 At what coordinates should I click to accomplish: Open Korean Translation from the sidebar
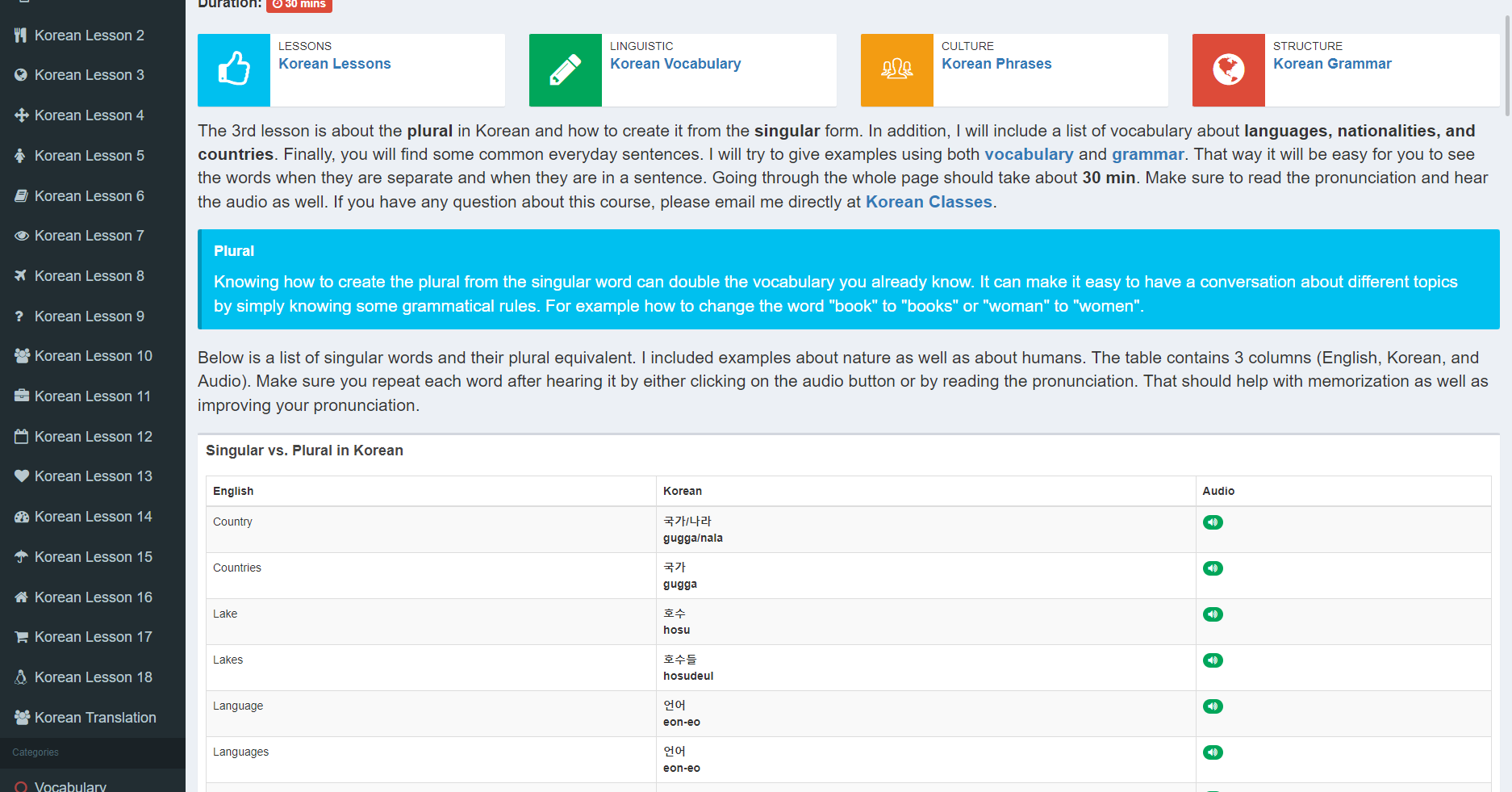pos(95,717)
